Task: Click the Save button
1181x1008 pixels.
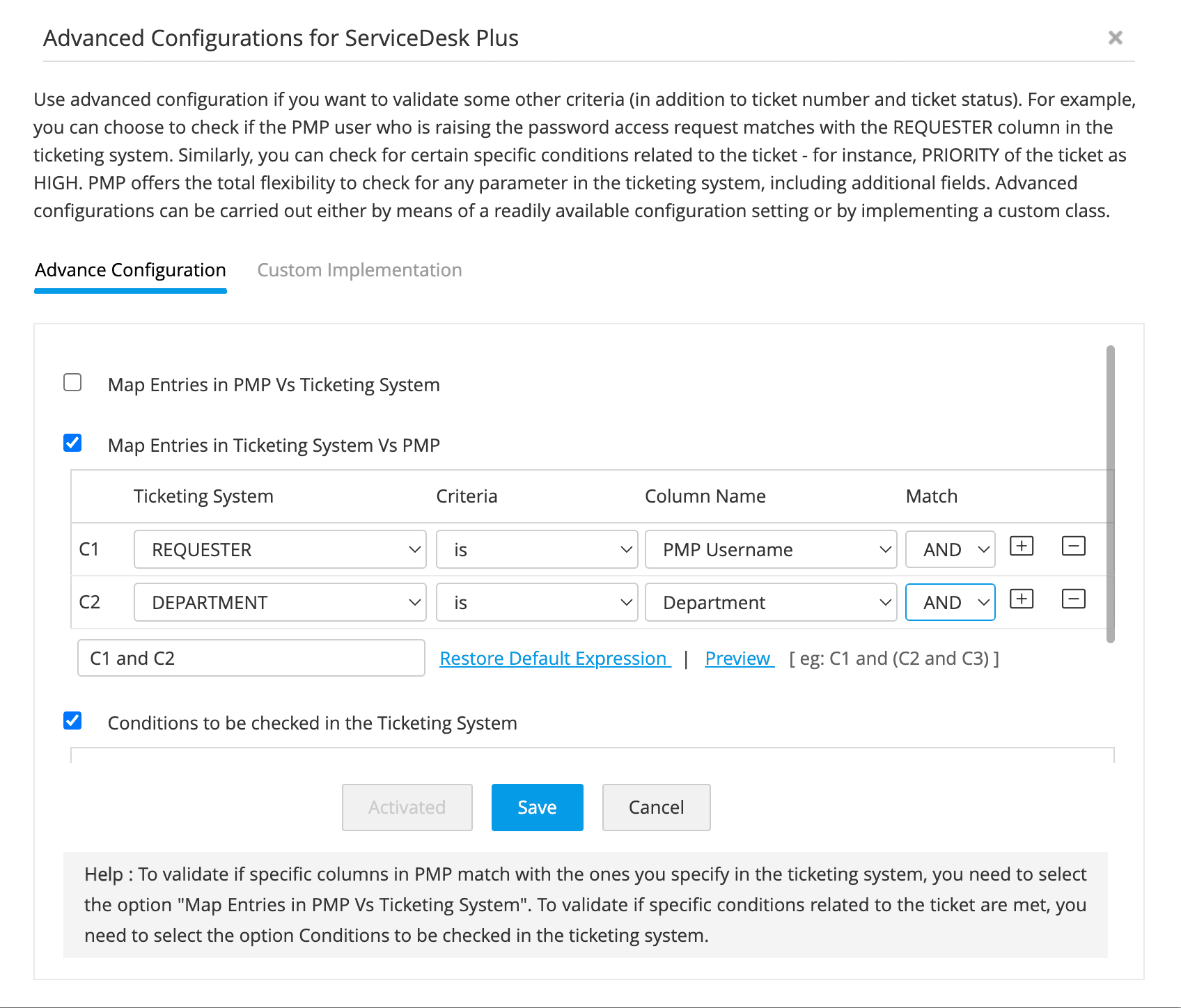Action: pyautogui.click(x=537, y=808)
